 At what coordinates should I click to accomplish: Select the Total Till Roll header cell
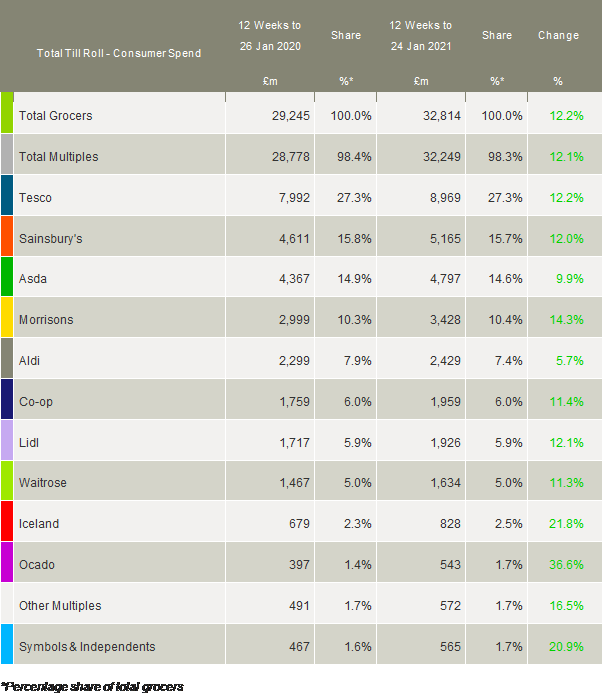click(x=118, y=53)
